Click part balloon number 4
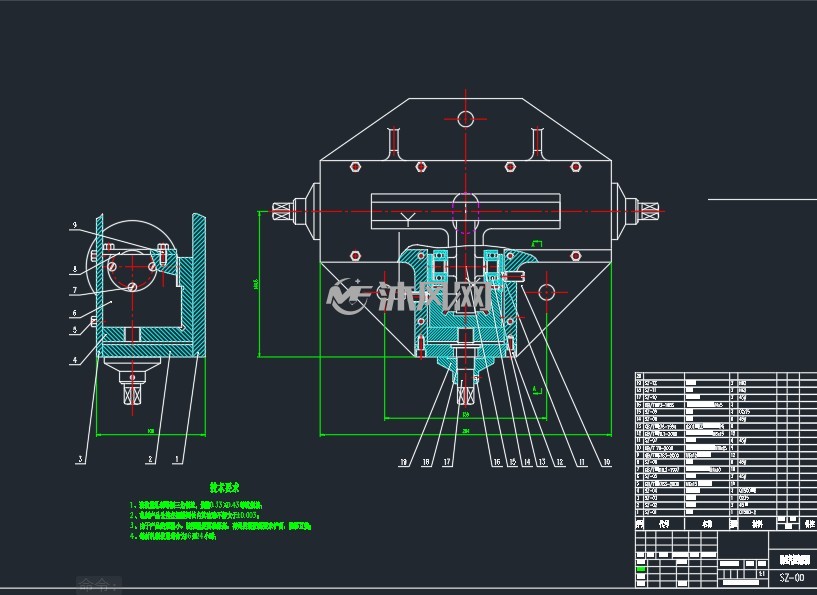Viewport: 817px width, 595px height. click(x=75, y=360)
